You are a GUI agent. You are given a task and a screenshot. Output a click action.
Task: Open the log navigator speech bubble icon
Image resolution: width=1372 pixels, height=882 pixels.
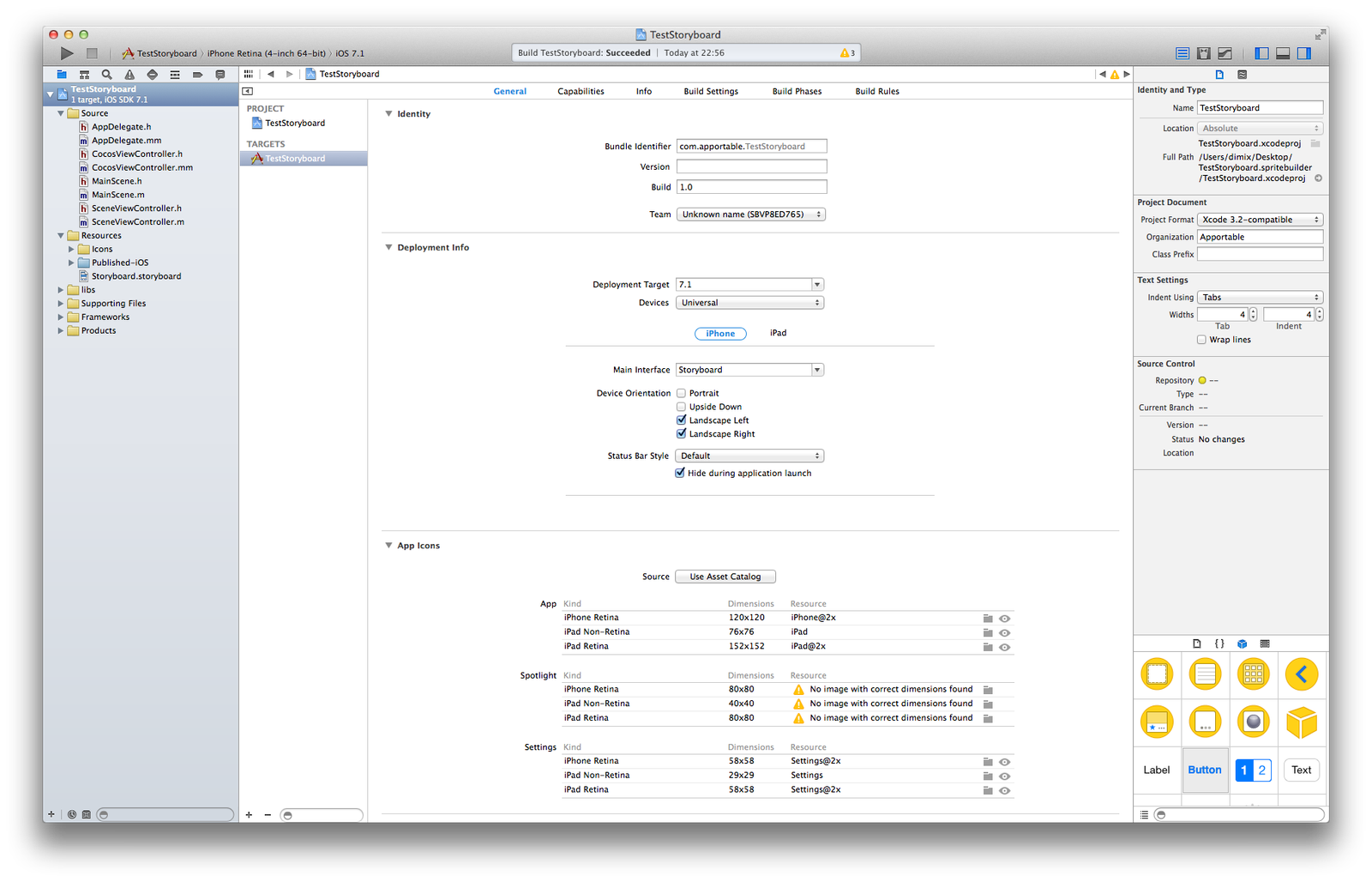[220, 75]
